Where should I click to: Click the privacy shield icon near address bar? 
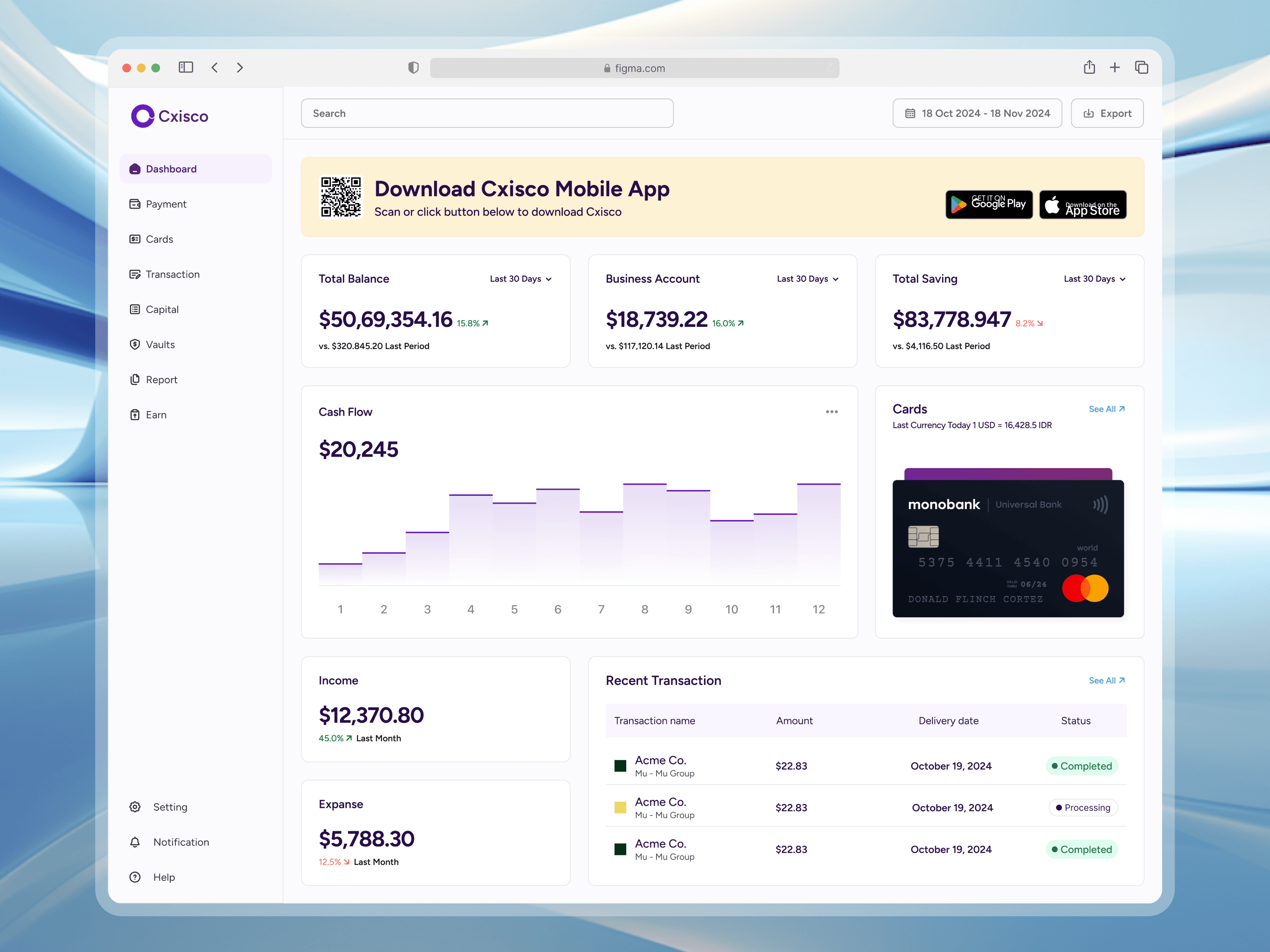414,68
